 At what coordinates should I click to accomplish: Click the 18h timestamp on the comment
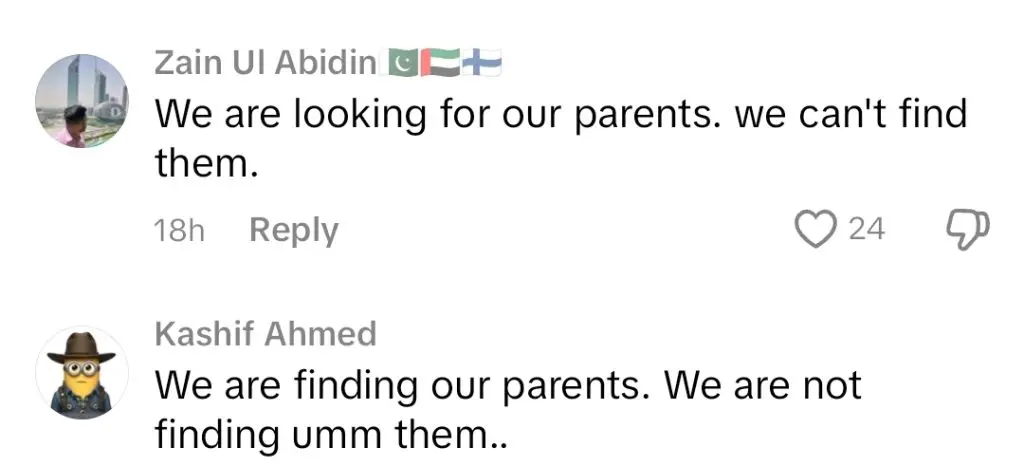click(x=179, y=230)
